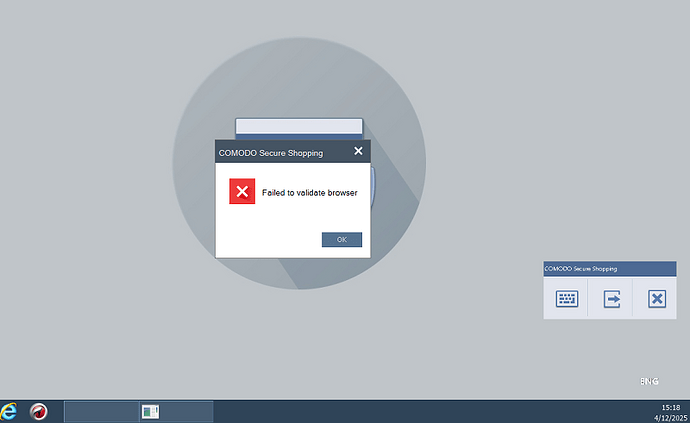Exit Secure Shopping with the X icon
The height and width of the screenshot is (423, 690).
pos(657,298)
